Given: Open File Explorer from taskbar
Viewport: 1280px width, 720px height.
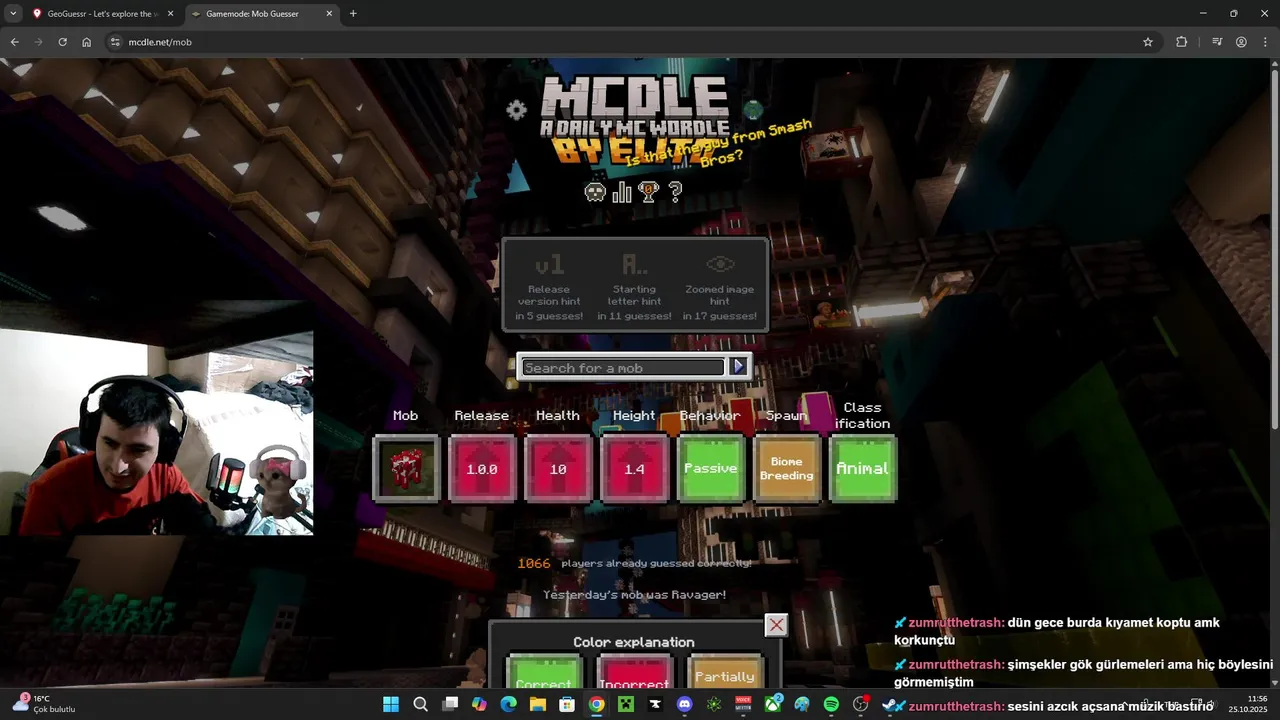Looking at the screenshot, I should point(538,704).
